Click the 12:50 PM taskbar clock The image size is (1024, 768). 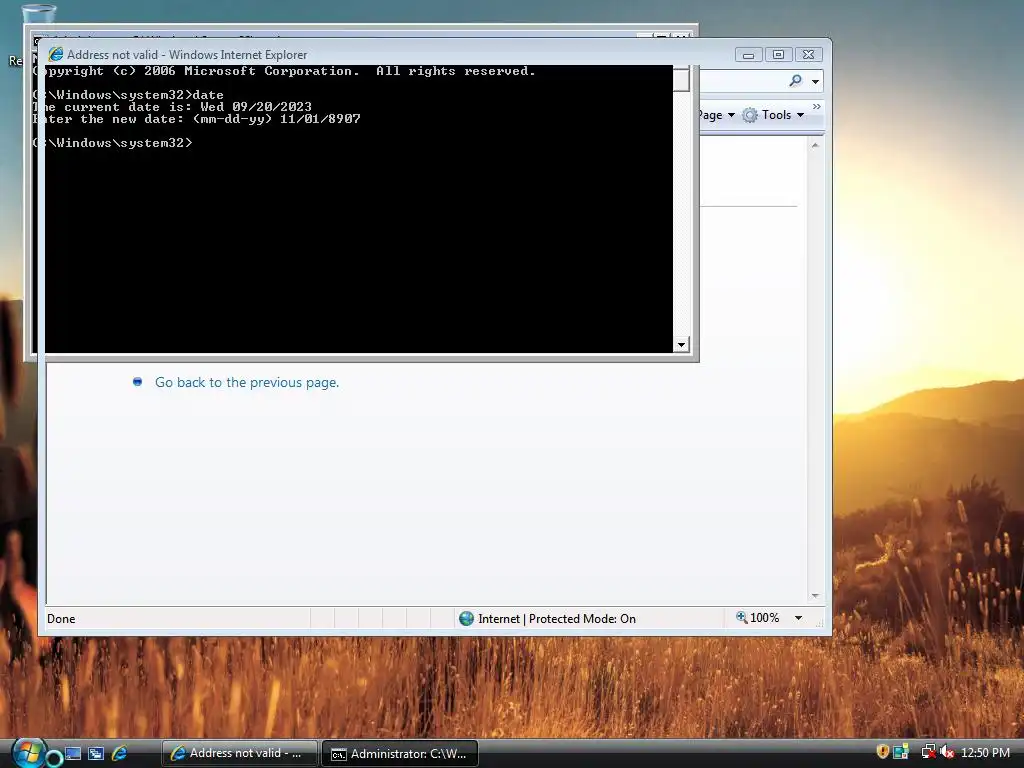coord(985,752)
